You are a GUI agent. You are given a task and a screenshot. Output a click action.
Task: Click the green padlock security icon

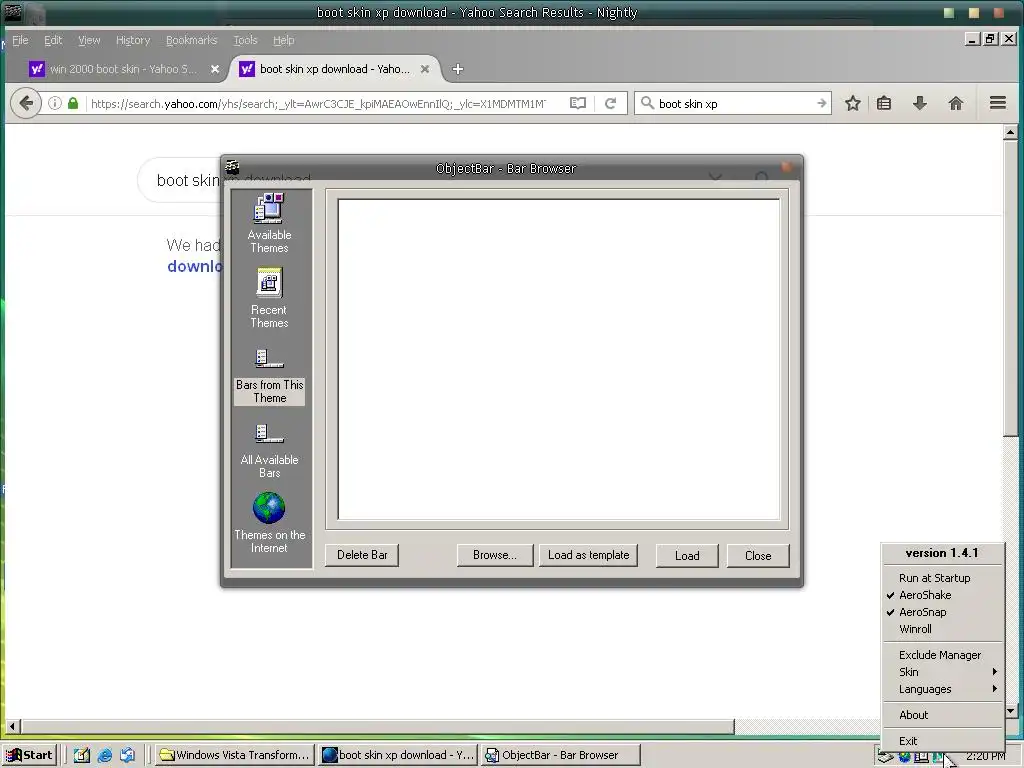pos(73,103)
